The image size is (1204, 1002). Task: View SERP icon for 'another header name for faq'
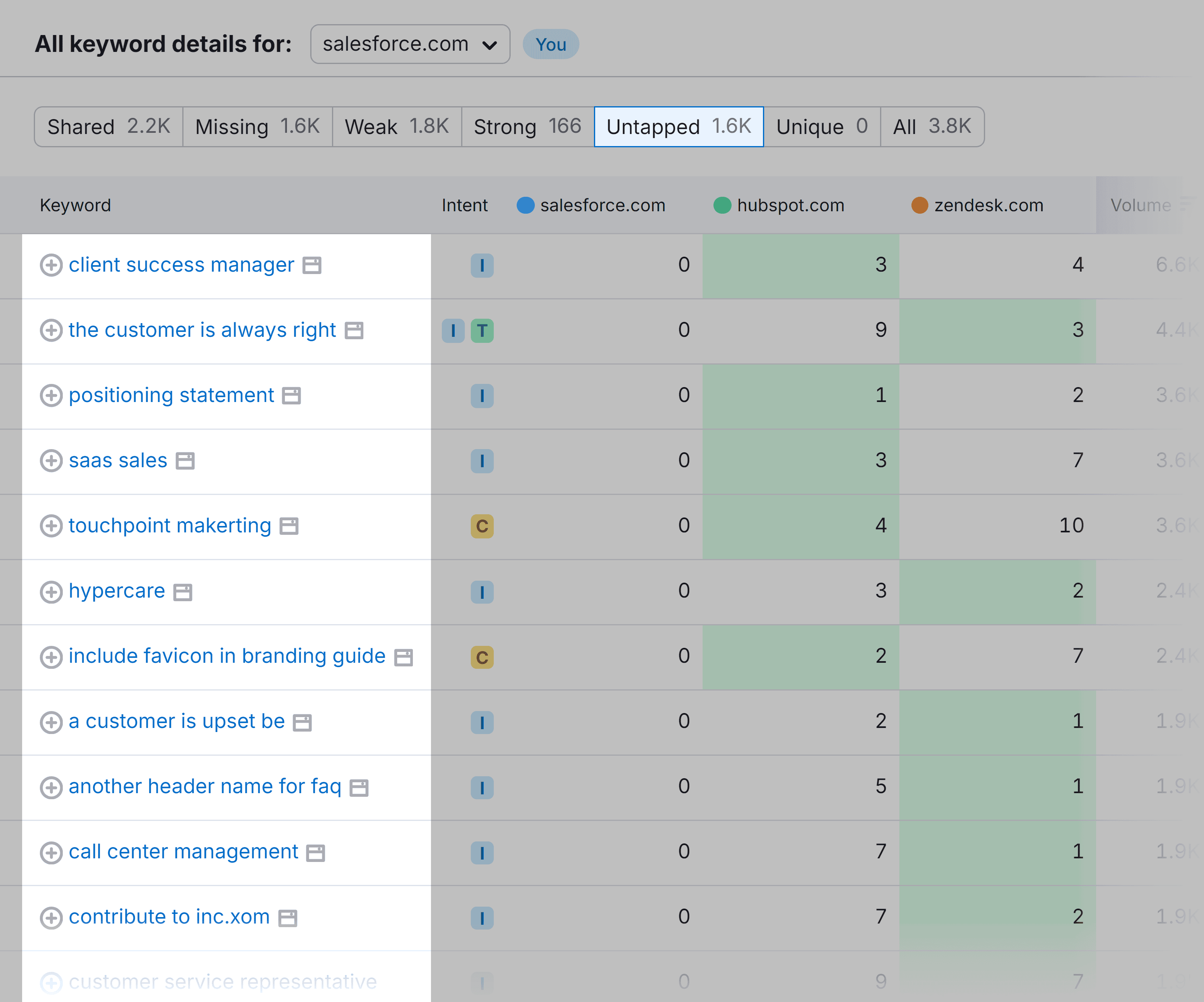359,788
